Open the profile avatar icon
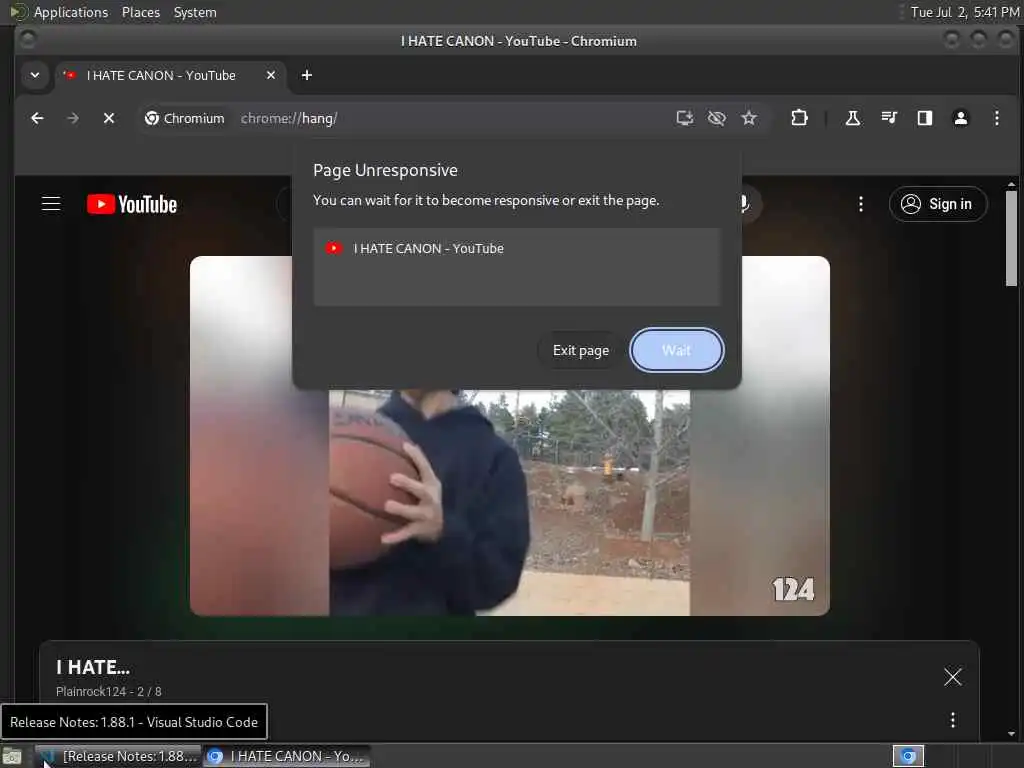Viewport: 1024px width, 768px height. [x=961, y=118]
